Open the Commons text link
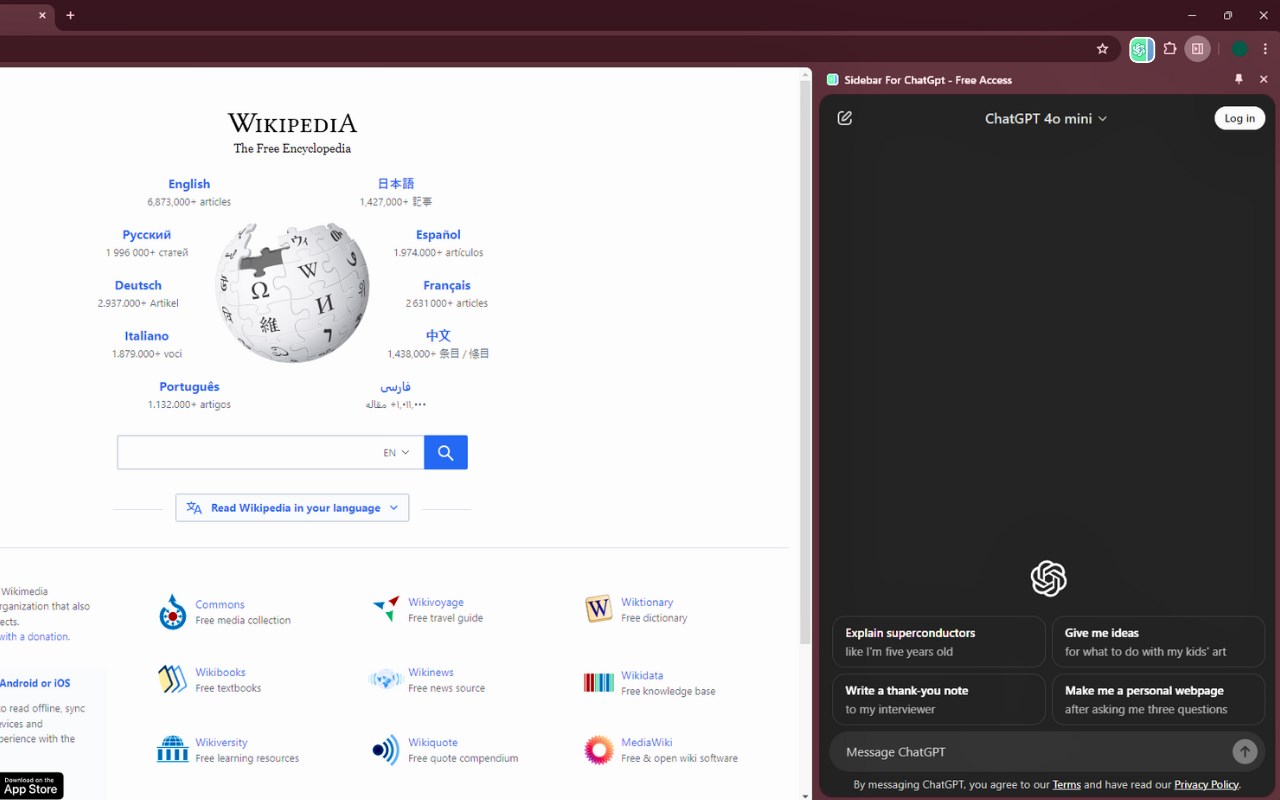The height and width of the screenshot is (800, 1280). pyautogui.click(x=220, y=605)
